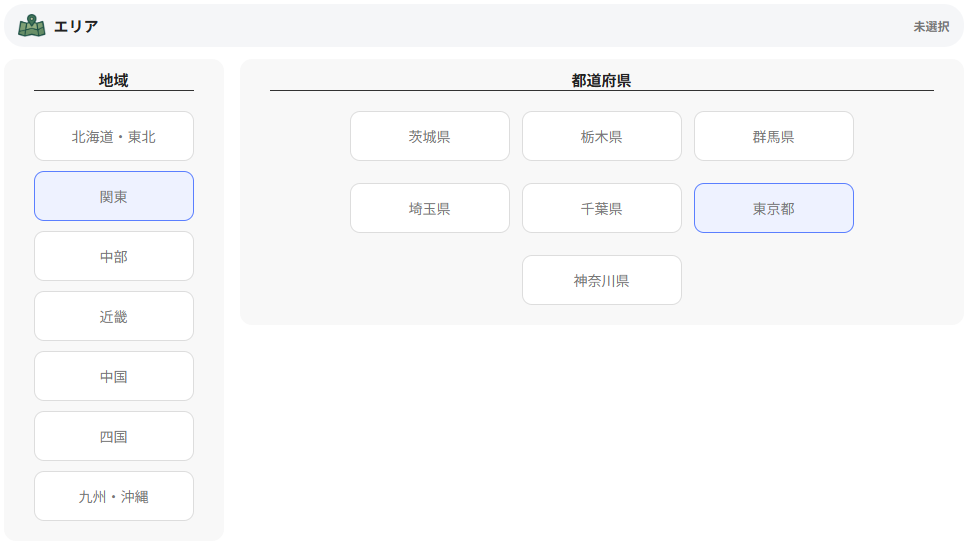Image resolution: width=968 pixels, height=548 pixels.
Task: Select the 九州・沖縄 region
Action: pyautogui.click(x=114, y=496)
